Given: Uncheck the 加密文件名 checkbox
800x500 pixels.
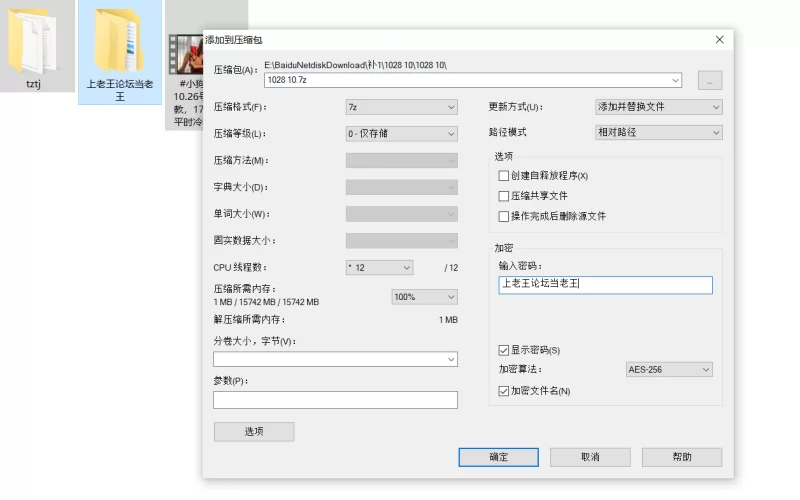Looking at the screenshot, I should [504, 391].
